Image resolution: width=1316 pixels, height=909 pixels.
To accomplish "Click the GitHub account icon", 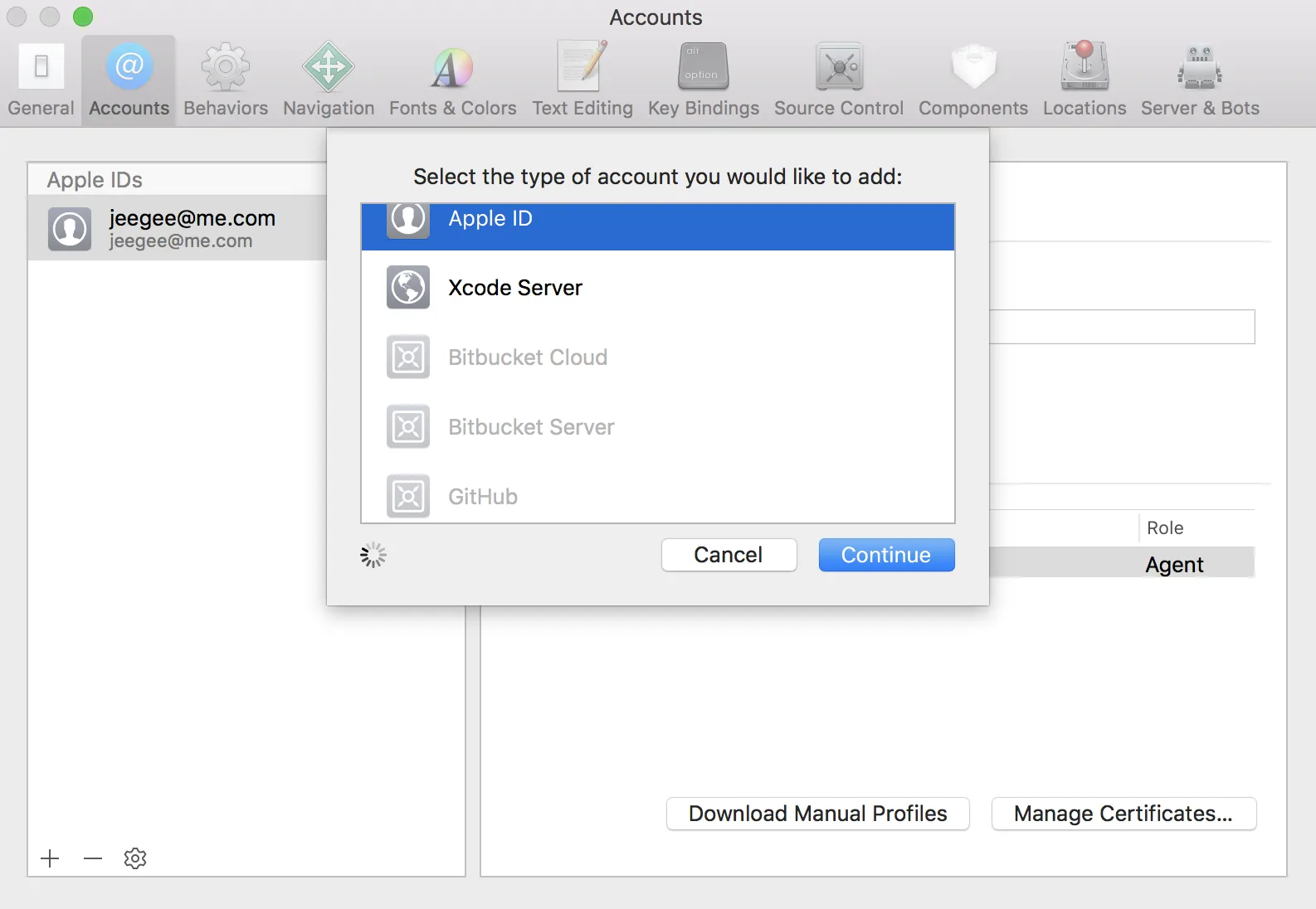I will click(x=408, y=496).
